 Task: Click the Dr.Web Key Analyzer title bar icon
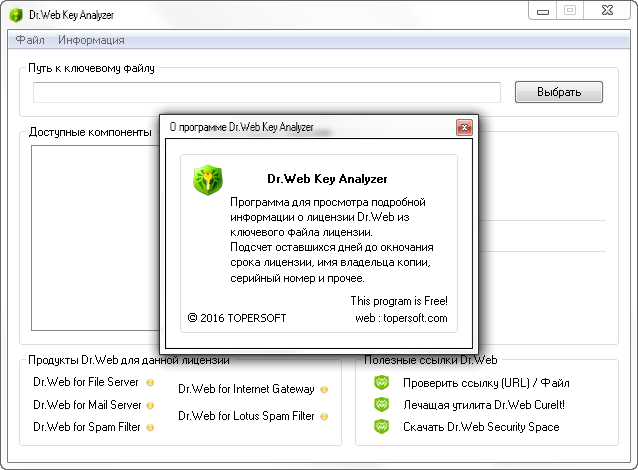pos(16,15)
